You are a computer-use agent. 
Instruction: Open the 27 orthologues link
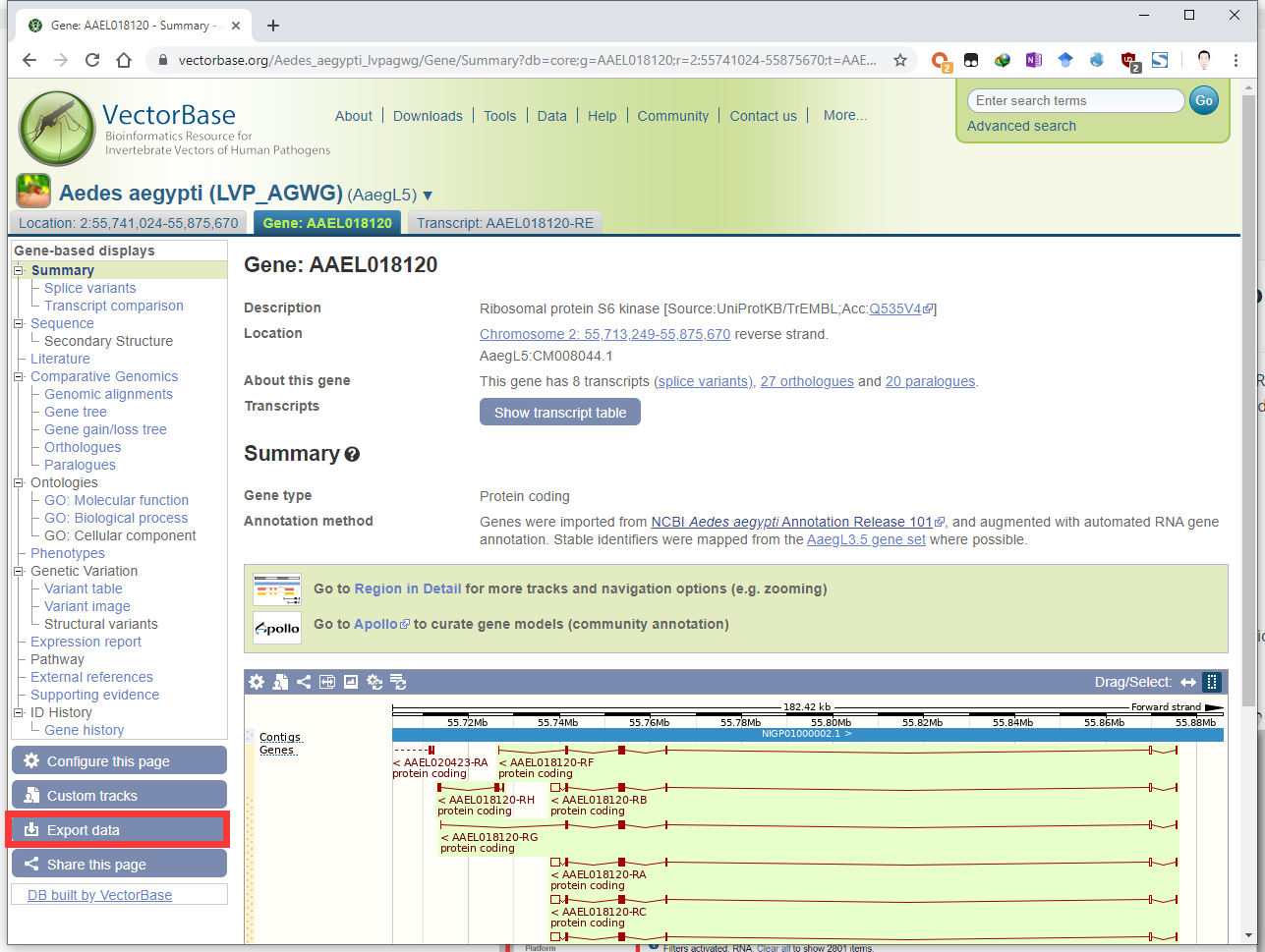[806, 381]
